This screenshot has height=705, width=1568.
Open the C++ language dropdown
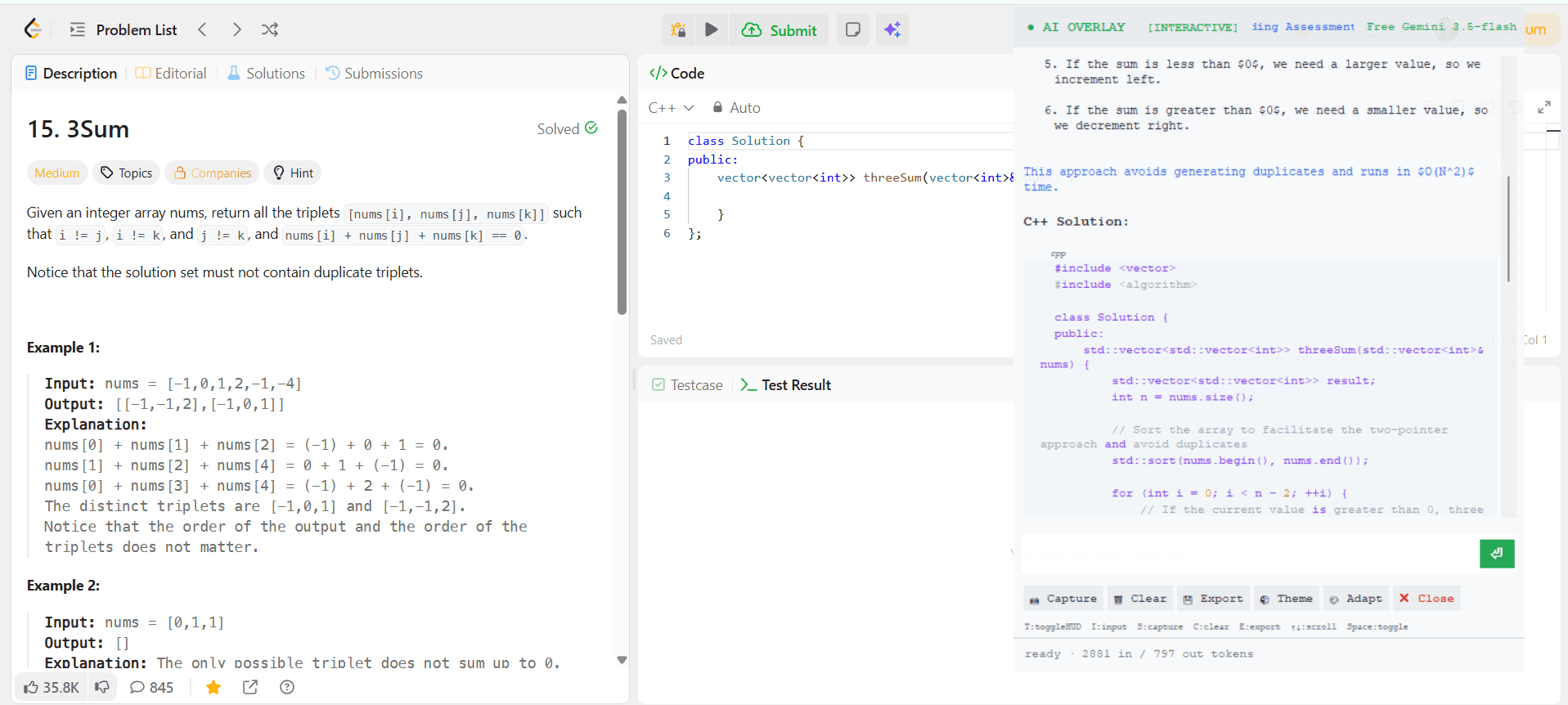point(671,107)
